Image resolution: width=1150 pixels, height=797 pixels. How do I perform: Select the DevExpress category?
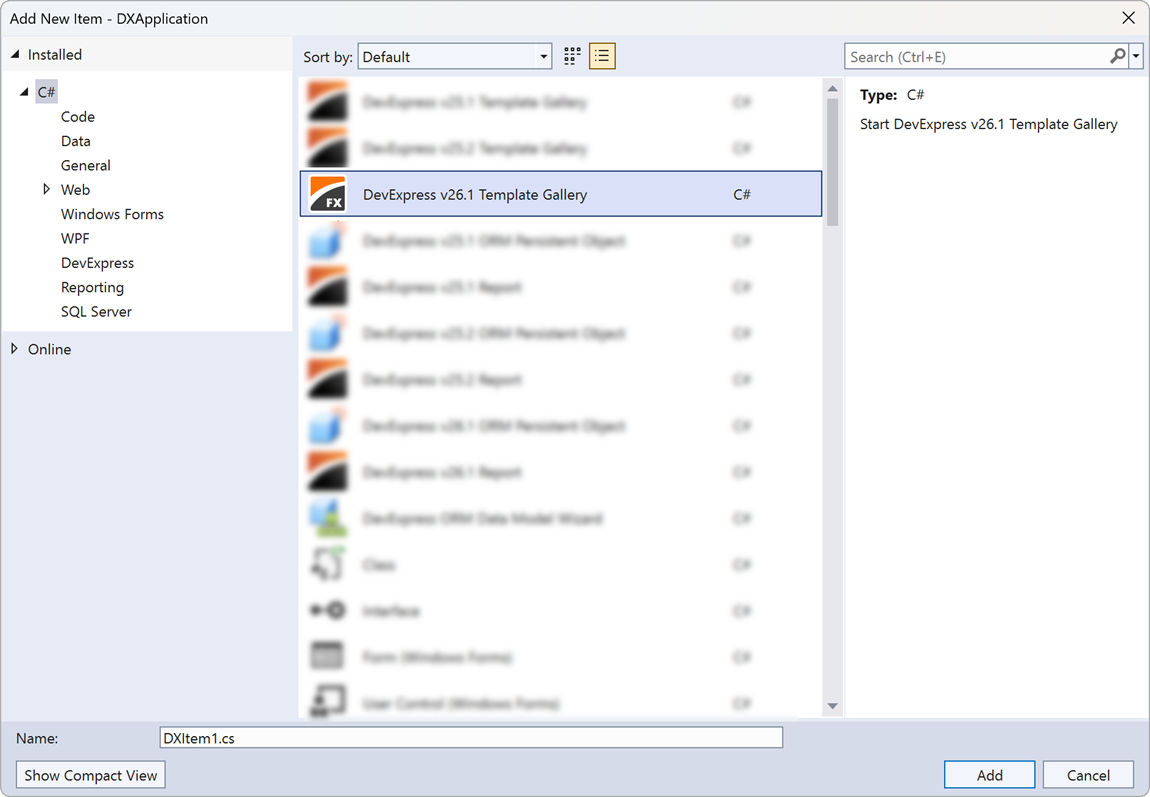coord(98,262)
